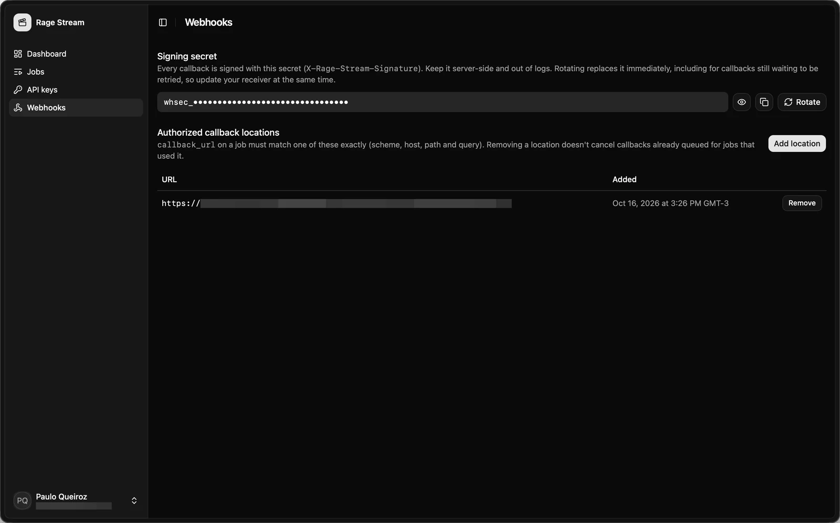This screenshot has width=840, height=523.
Task: Toggle the sidebar panel icon
Action: (163, 23)
